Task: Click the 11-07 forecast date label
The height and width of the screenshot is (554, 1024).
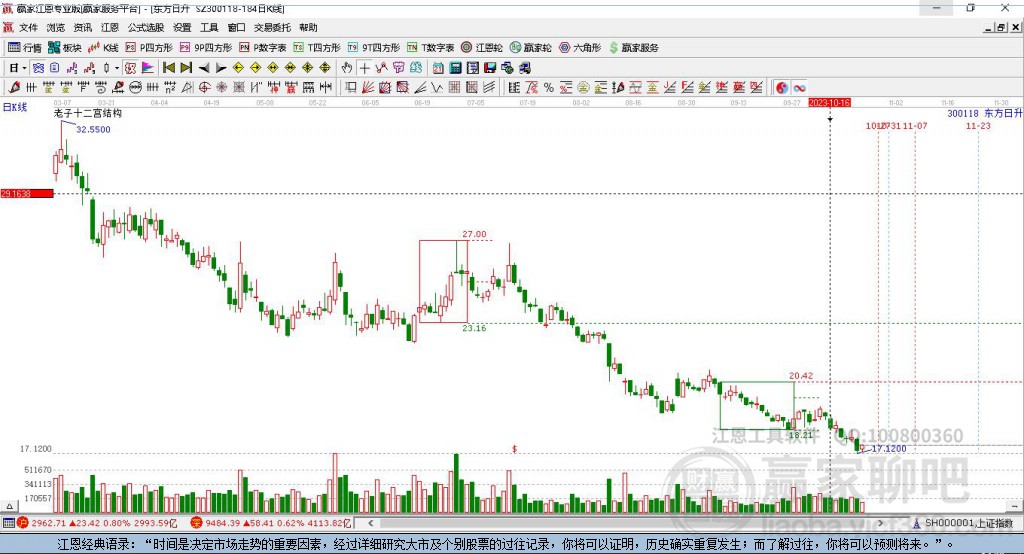Action: [915, 125]
